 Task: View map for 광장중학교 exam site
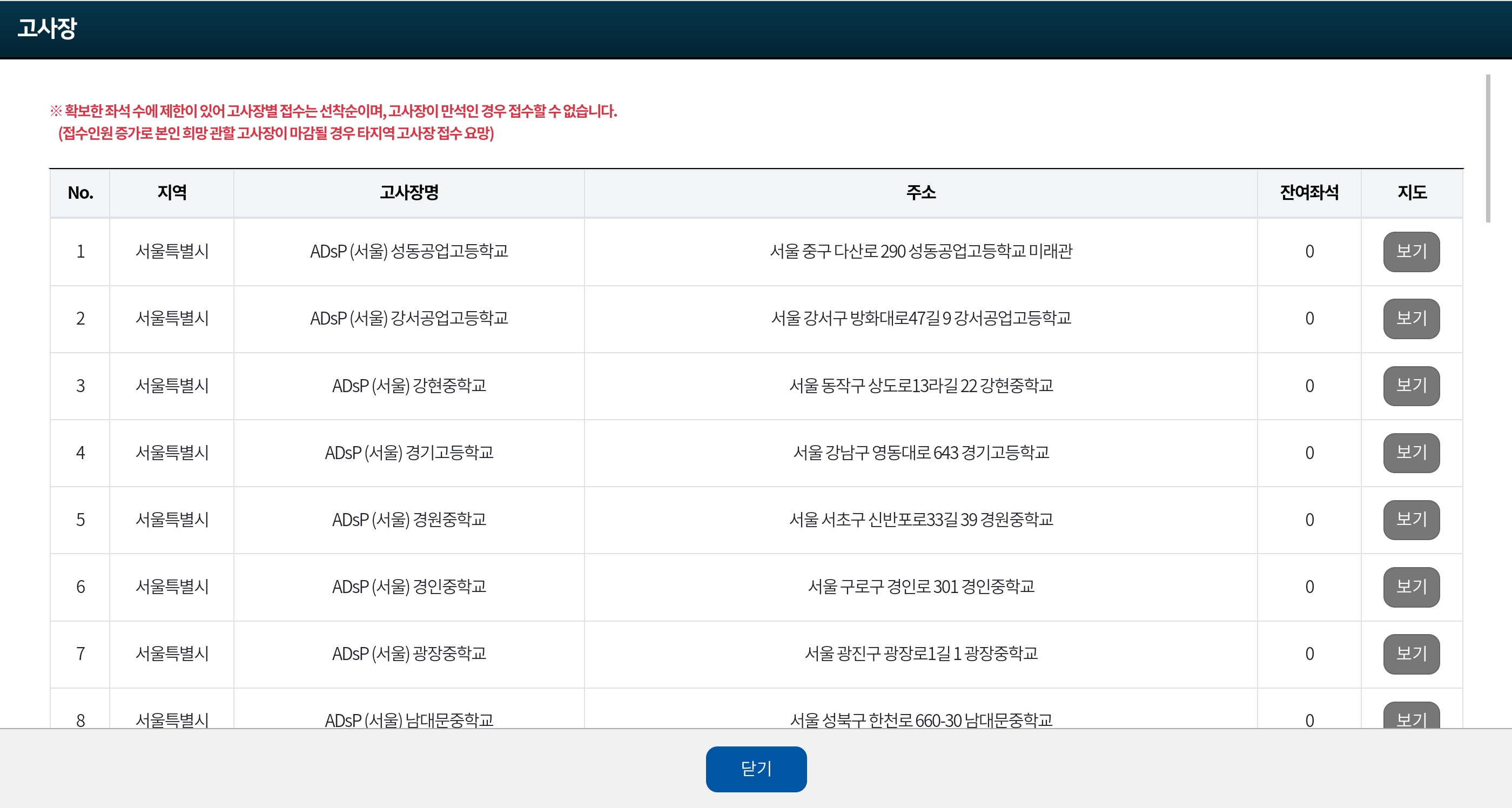[1410, 654]
